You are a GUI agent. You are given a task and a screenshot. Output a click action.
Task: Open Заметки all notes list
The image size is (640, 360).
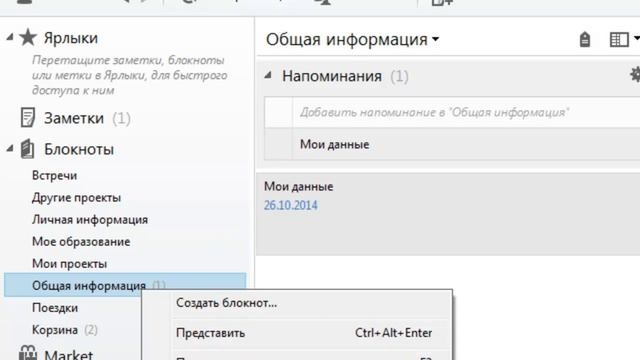74,118
